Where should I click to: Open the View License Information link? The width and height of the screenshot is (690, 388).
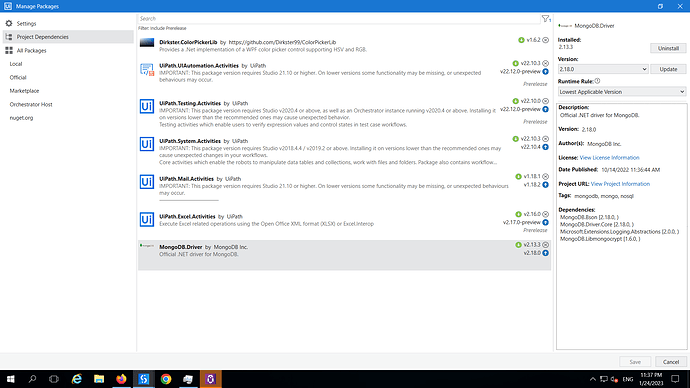point(609,157)
